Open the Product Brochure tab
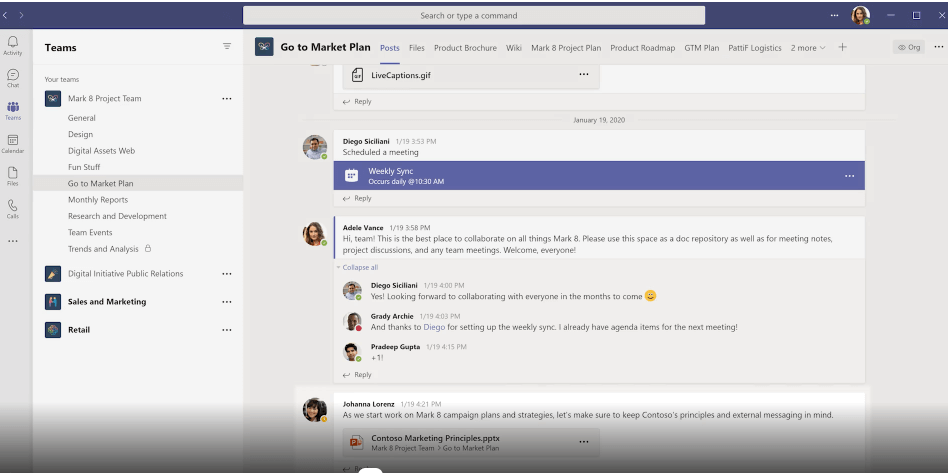Viewport: 948px width, 473px height. tap(465, 48)
